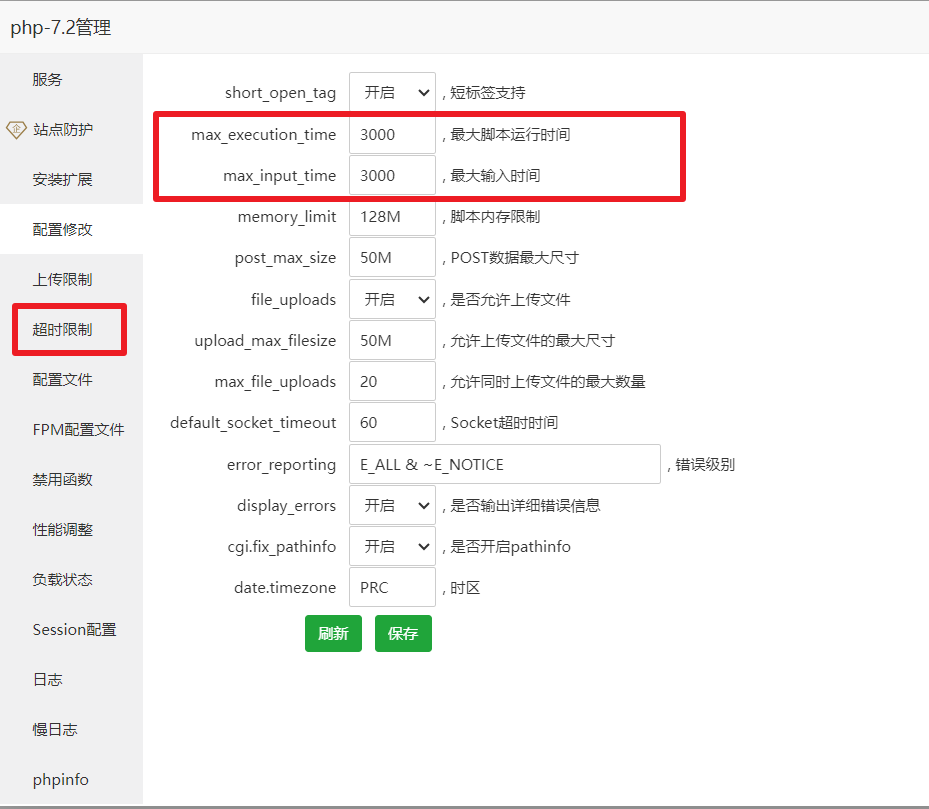Screen dimensions: 929x809
Task: Click the date.timezone input field
Action: click(x=392, y=588)
